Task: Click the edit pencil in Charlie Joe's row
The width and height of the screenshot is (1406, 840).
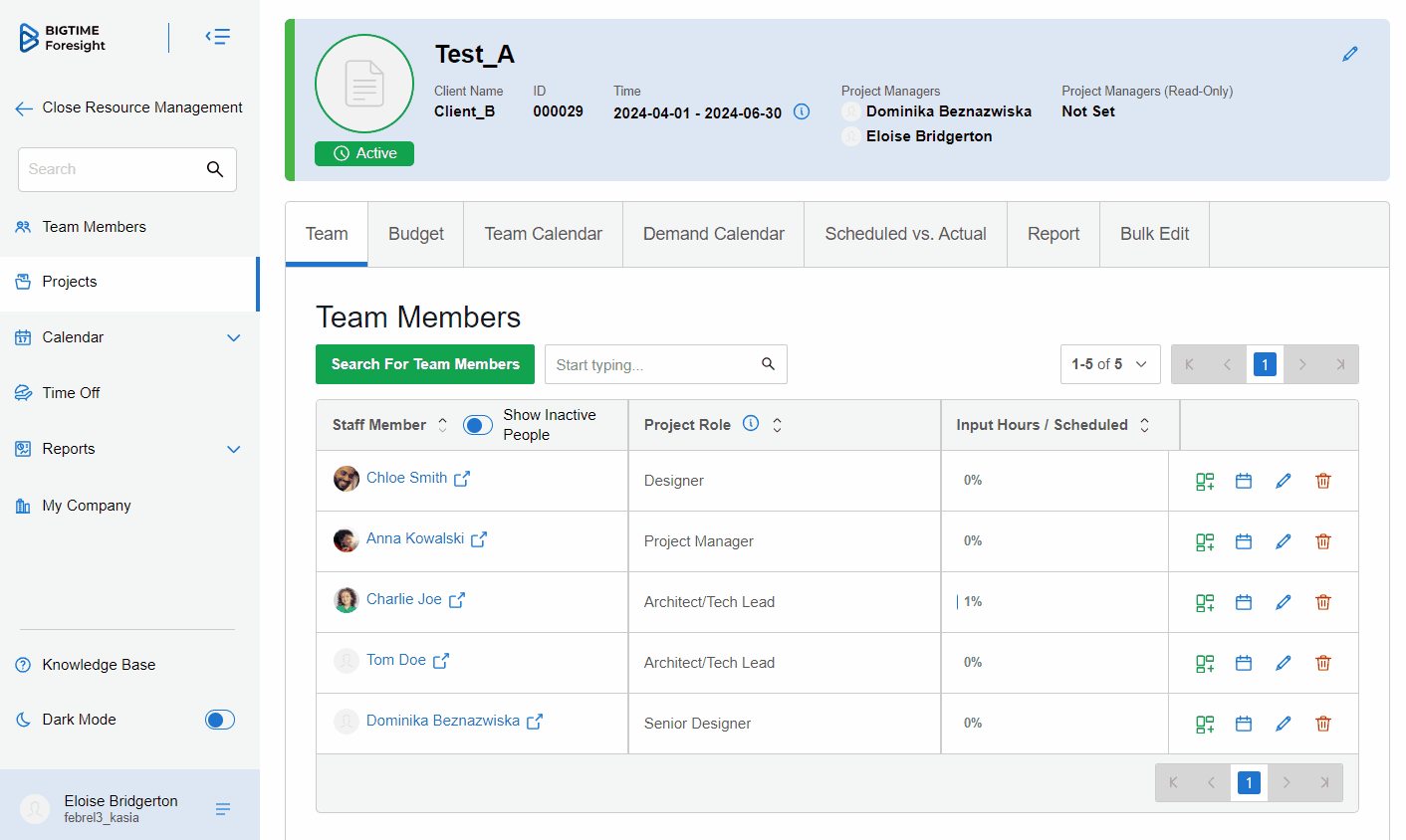Action: [1283, 602]
